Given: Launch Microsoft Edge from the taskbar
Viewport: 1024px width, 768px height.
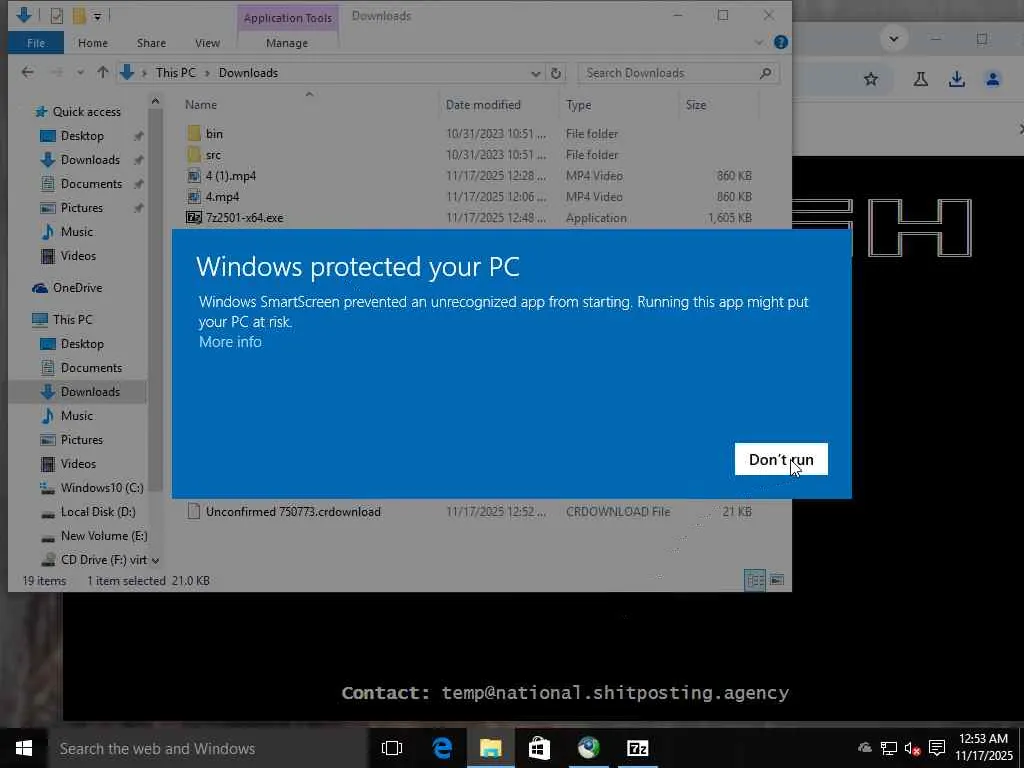Looking at the screenshot, I should (442, 748).
